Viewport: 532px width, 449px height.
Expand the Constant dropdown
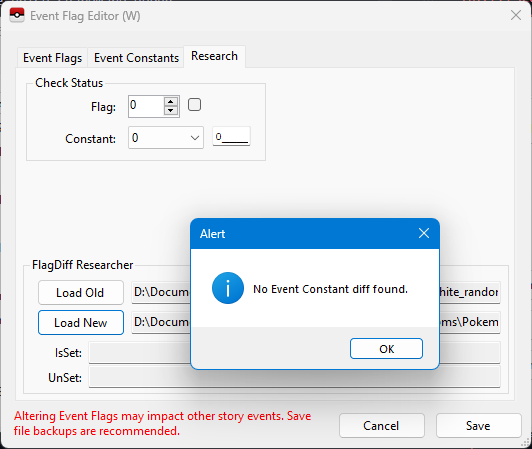[194, 138]
